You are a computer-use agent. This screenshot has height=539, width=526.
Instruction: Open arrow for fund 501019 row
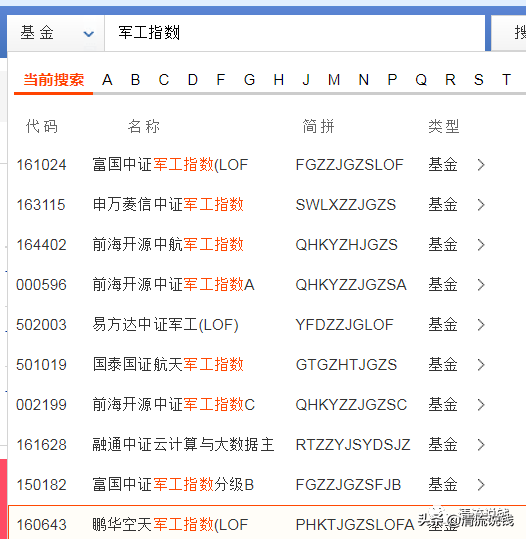click(481, 365)
